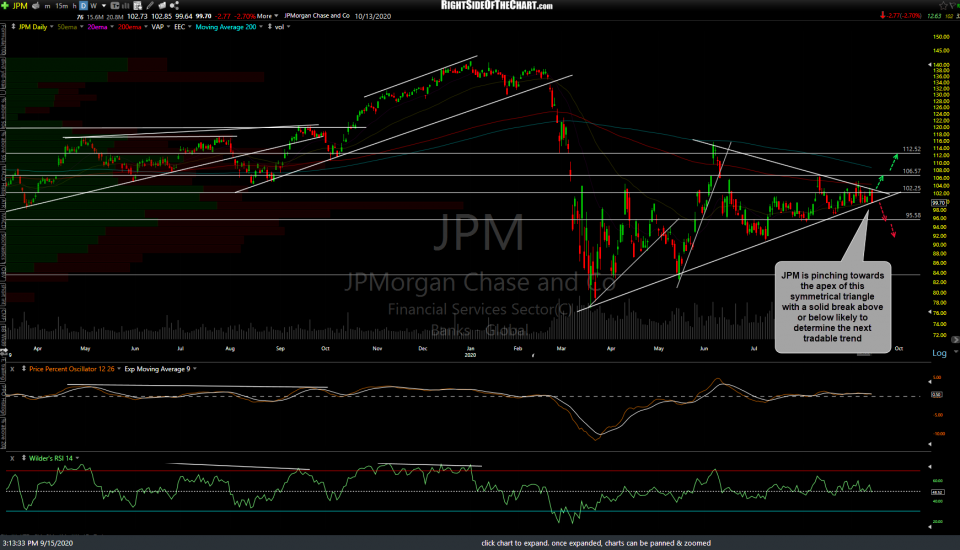Click move handle of Wilder's RSI

[24, 458]
